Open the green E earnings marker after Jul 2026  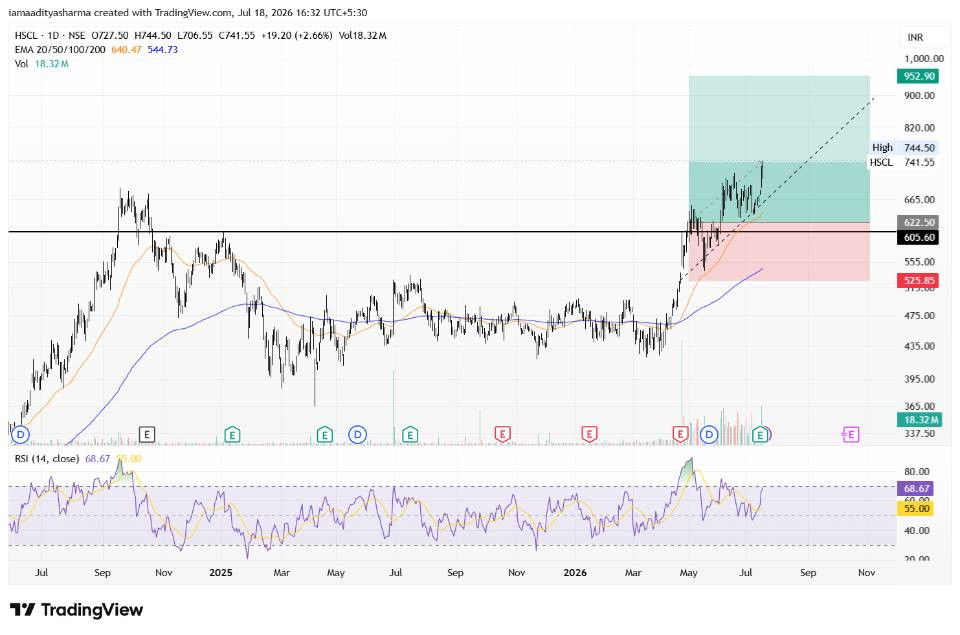tap(760, 435)
